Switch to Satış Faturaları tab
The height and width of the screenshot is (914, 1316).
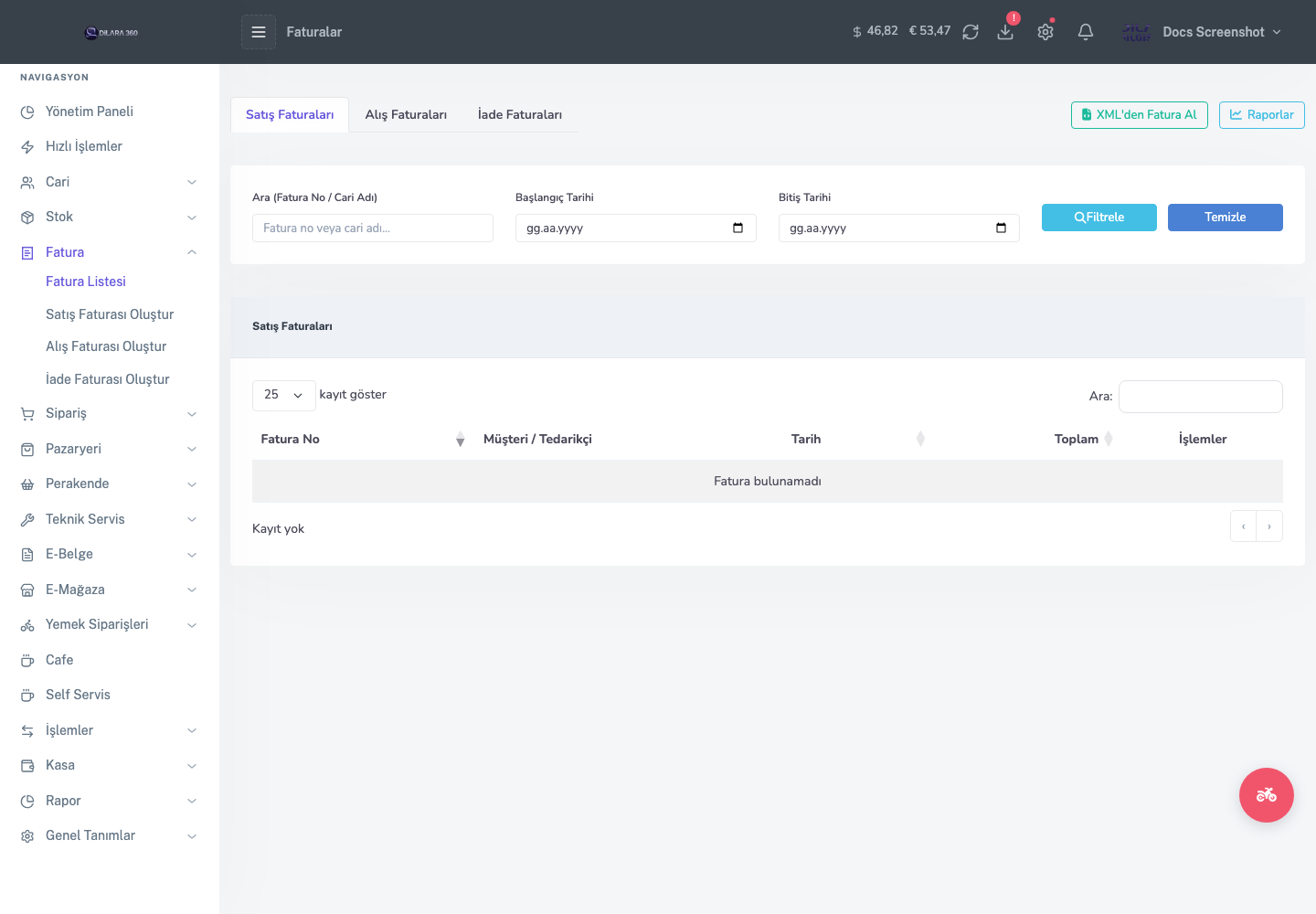(x=290, y=114)
